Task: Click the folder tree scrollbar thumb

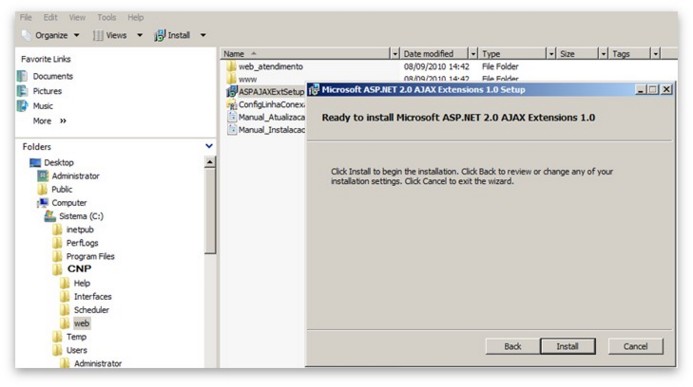Action: pos(210,211)
